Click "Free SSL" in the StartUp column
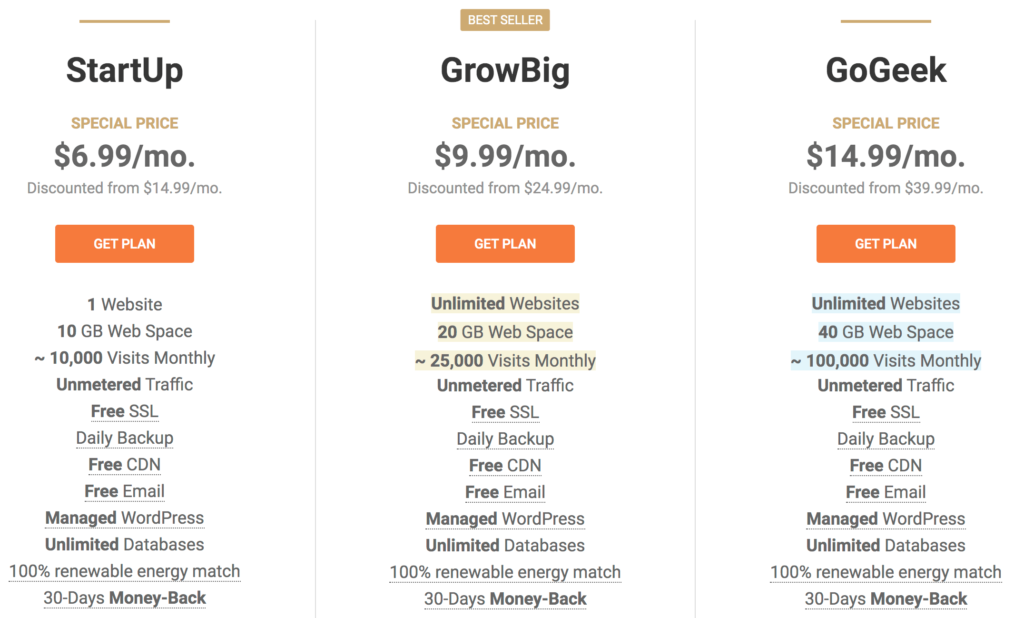Screen dimensions: 1024x618 (124, 411)
